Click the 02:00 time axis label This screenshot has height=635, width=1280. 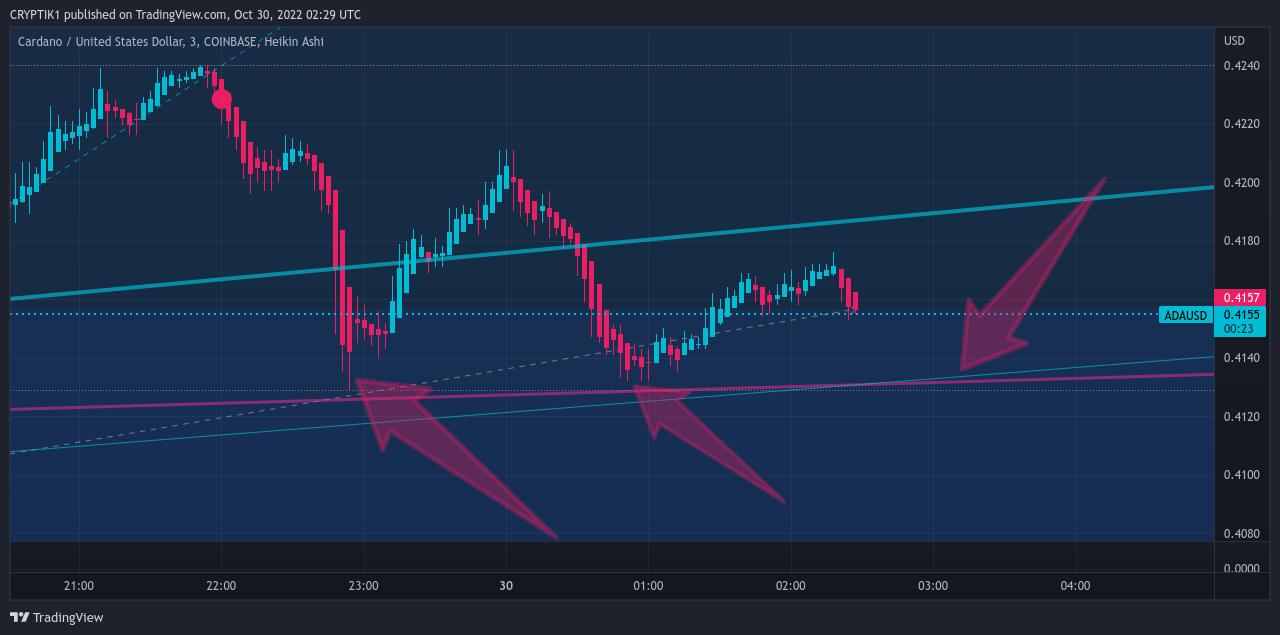coord(791,586)
